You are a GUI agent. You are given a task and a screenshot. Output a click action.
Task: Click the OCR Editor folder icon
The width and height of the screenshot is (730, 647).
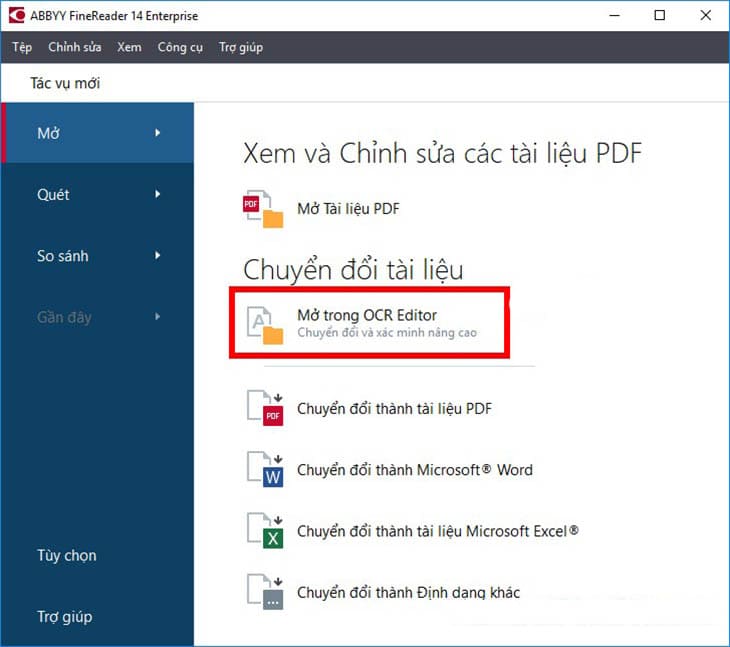pos(264,325)
